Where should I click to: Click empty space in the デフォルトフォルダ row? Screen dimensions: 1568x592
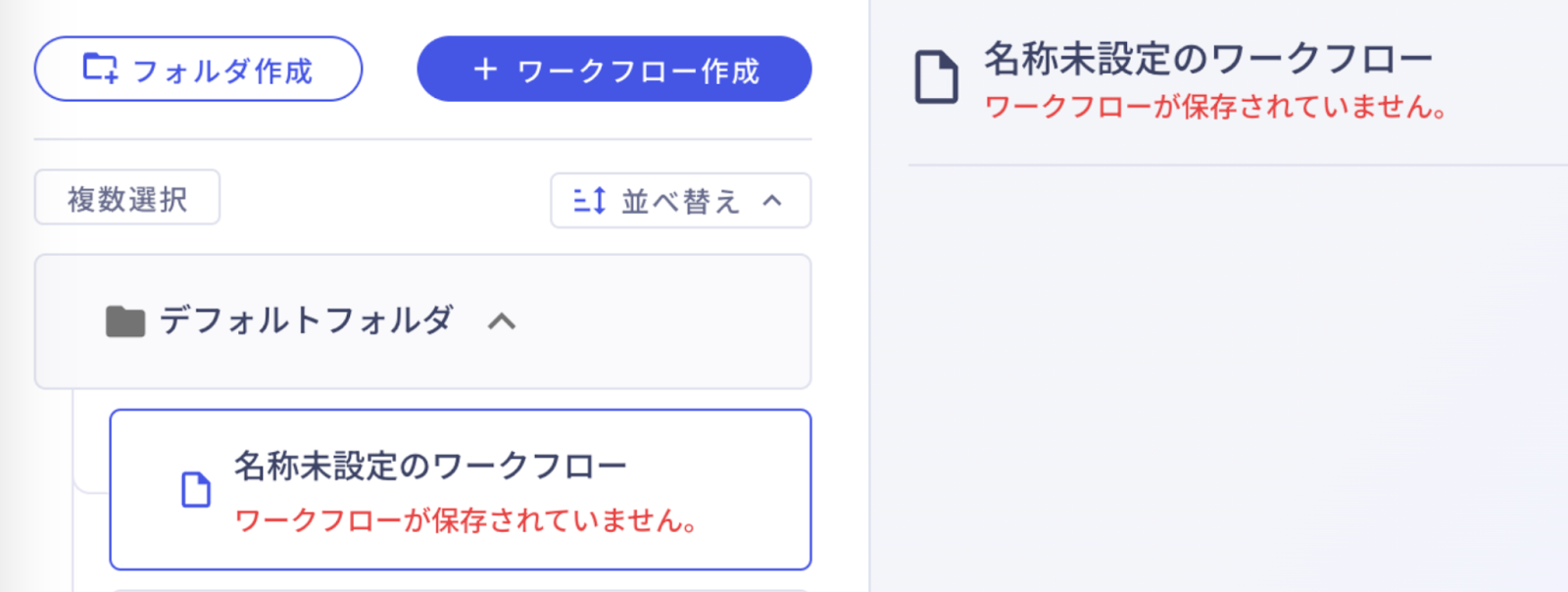tap(666, 321)
